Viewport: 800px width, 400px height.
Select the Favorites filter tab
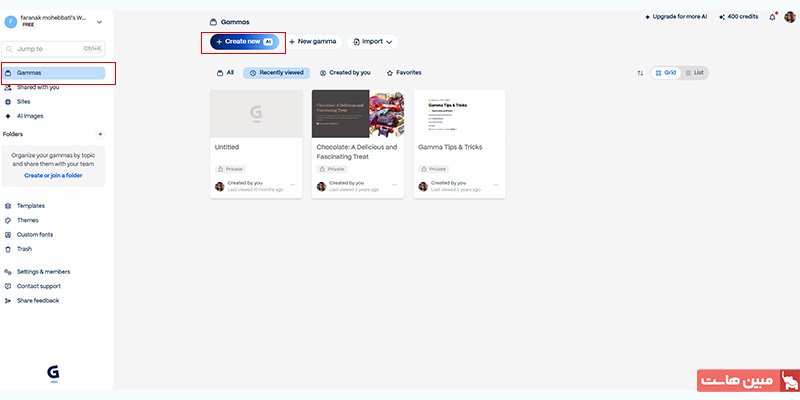click(403, 73)
